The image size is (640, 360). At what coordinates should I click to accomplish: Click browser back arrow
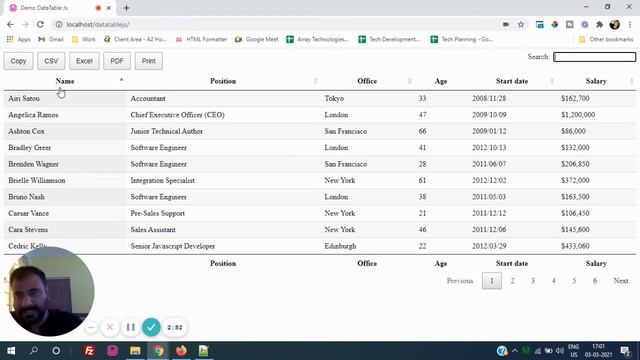coord(10,24)
